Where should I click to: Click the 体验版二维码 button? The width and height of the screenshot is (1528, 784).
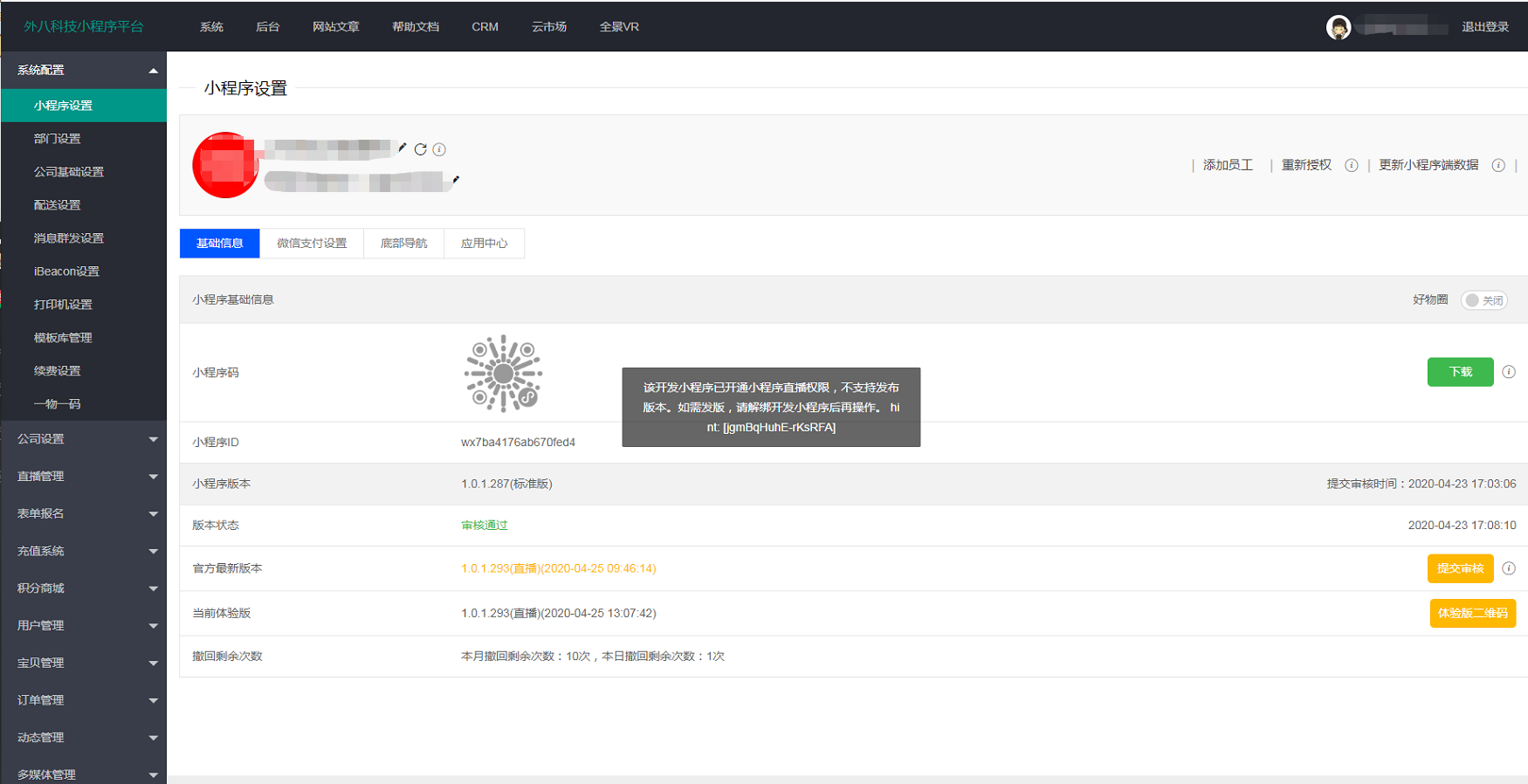pyautogui.click(x=1473, y=613)
